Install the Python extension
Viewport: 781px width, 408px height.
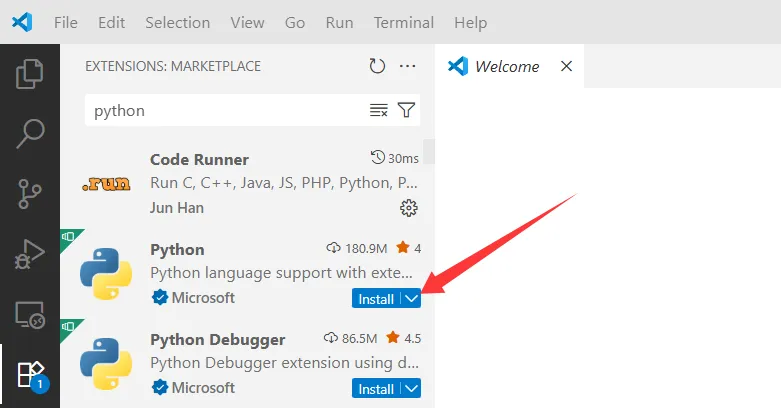pyautogui.click(x=376, y=298)
